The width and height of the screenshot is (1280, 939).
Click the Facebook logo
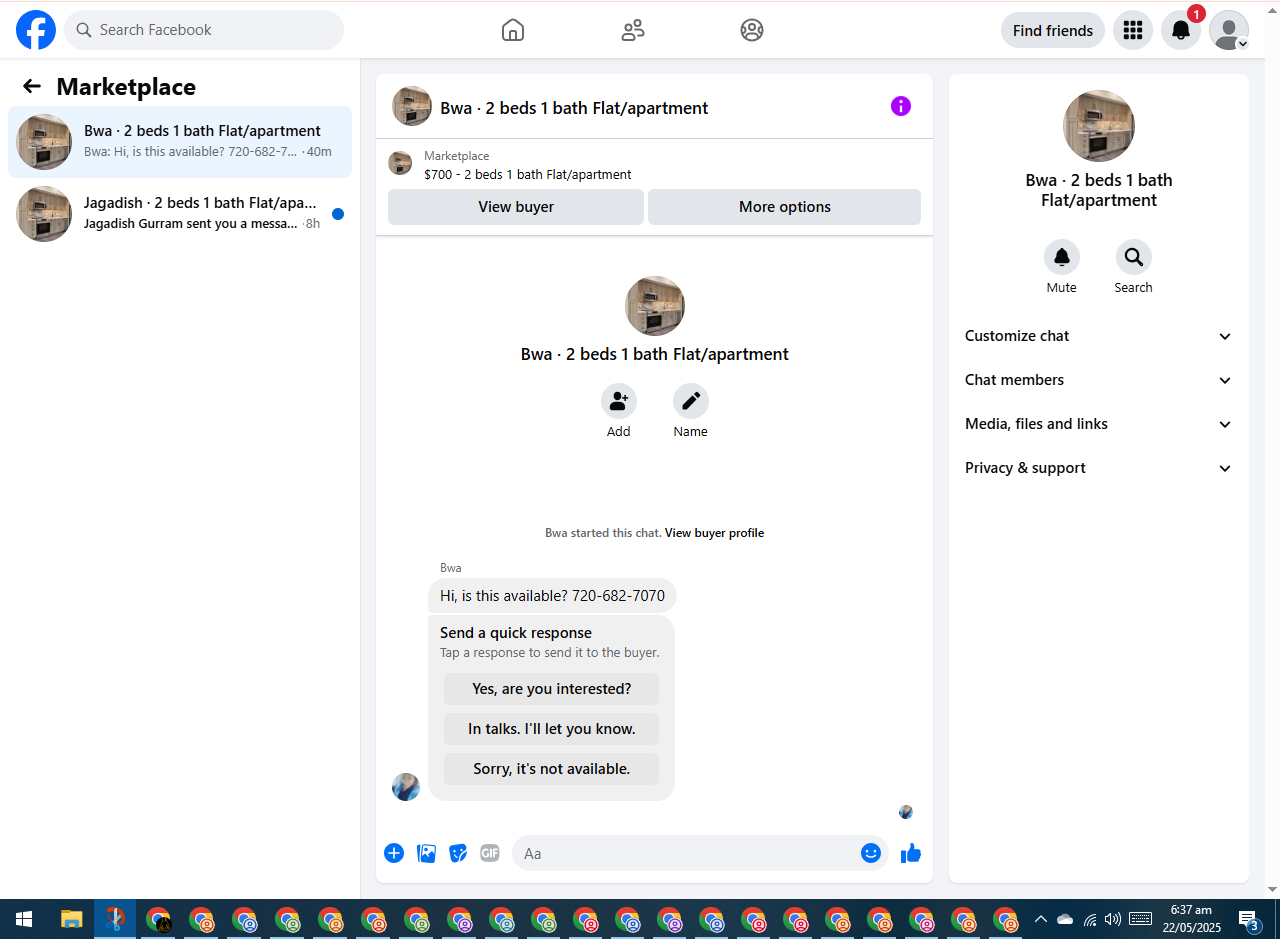(36, 30)
